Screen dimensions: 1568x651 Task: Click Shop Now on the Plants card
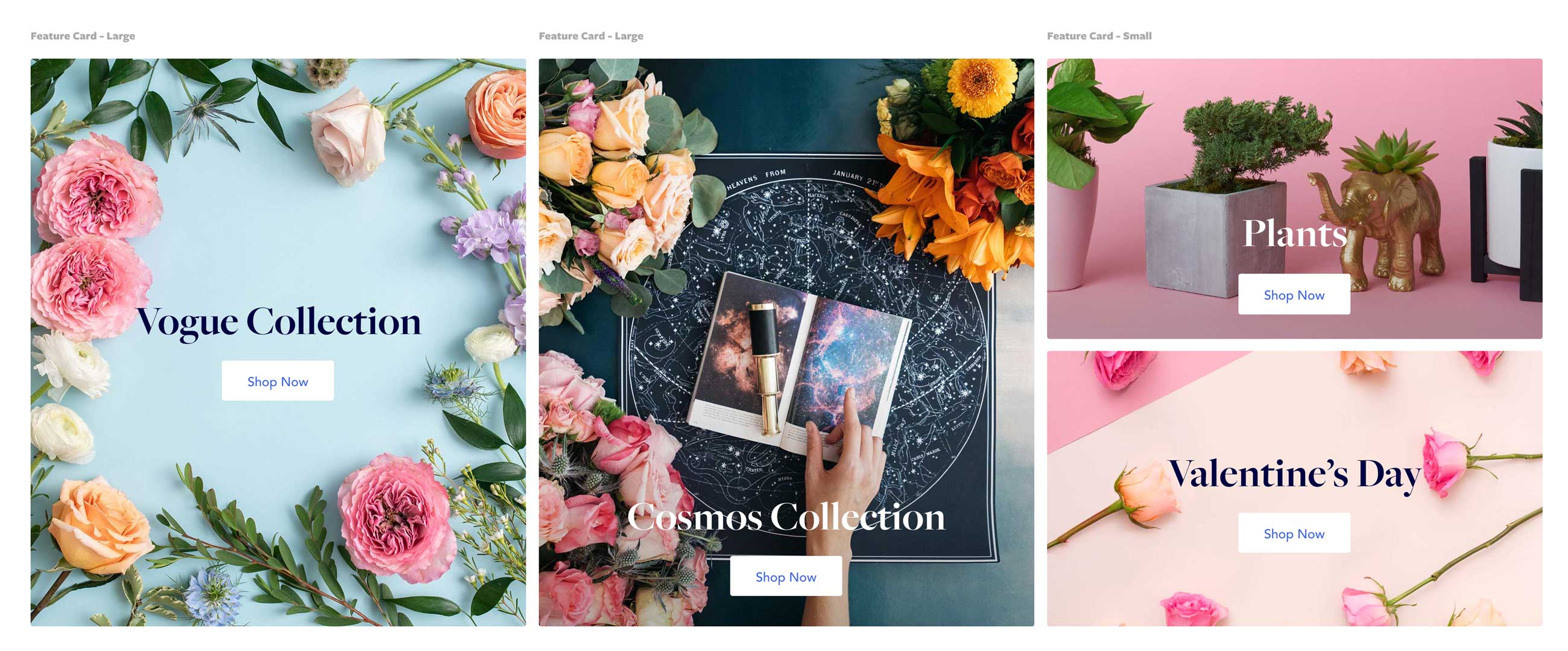1294,294
